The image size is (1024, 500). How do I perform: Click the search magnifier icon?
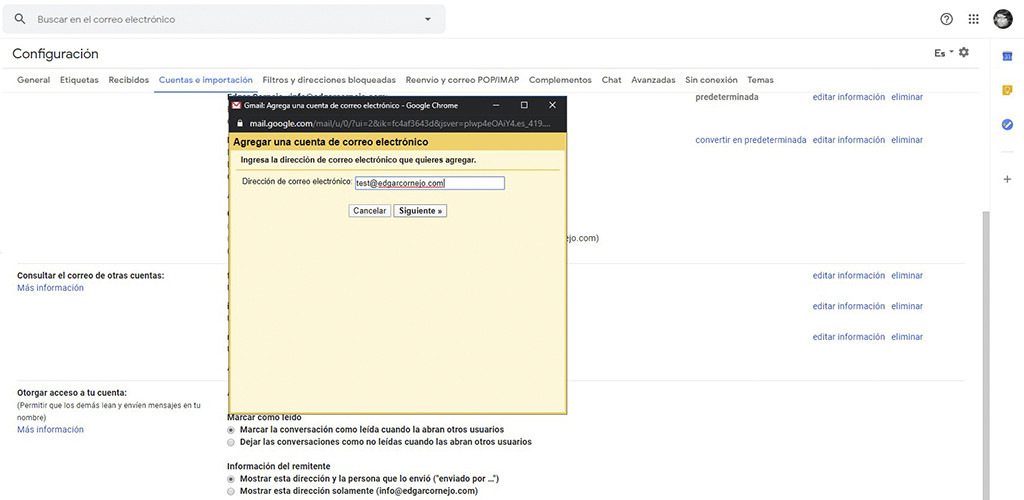pos(20,20)
